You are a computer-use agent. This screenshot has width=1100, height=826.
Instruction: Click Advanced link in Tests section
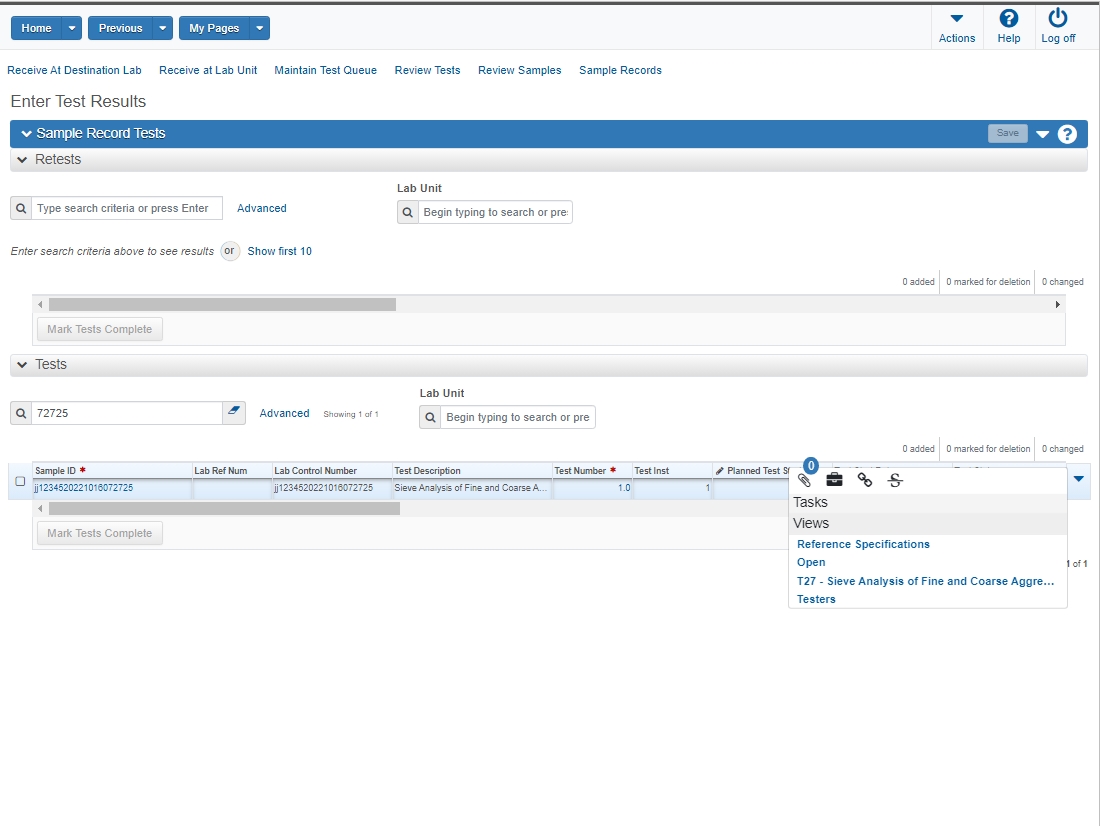pyautogui.click(x=284, y=413)
